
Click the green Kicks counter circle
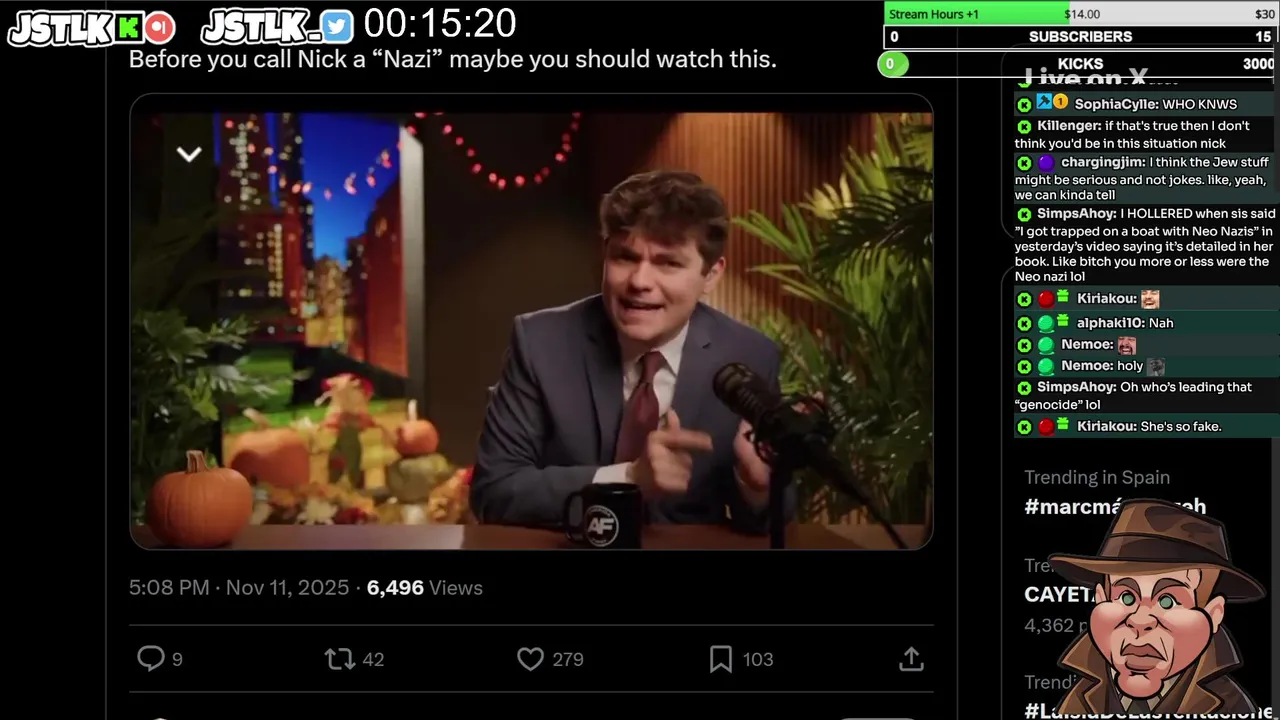[892, 64]
